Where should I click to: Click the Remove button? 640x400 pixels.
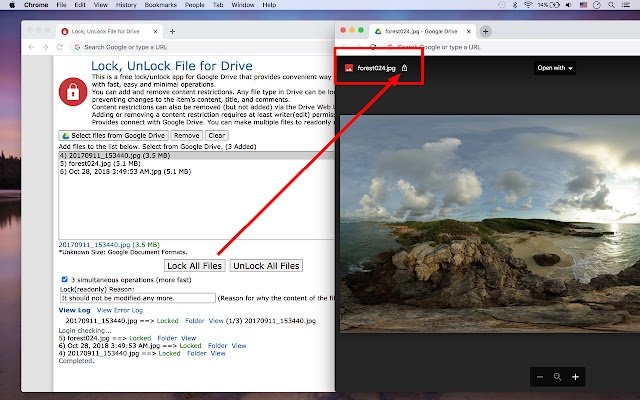(x=187, y=136)
